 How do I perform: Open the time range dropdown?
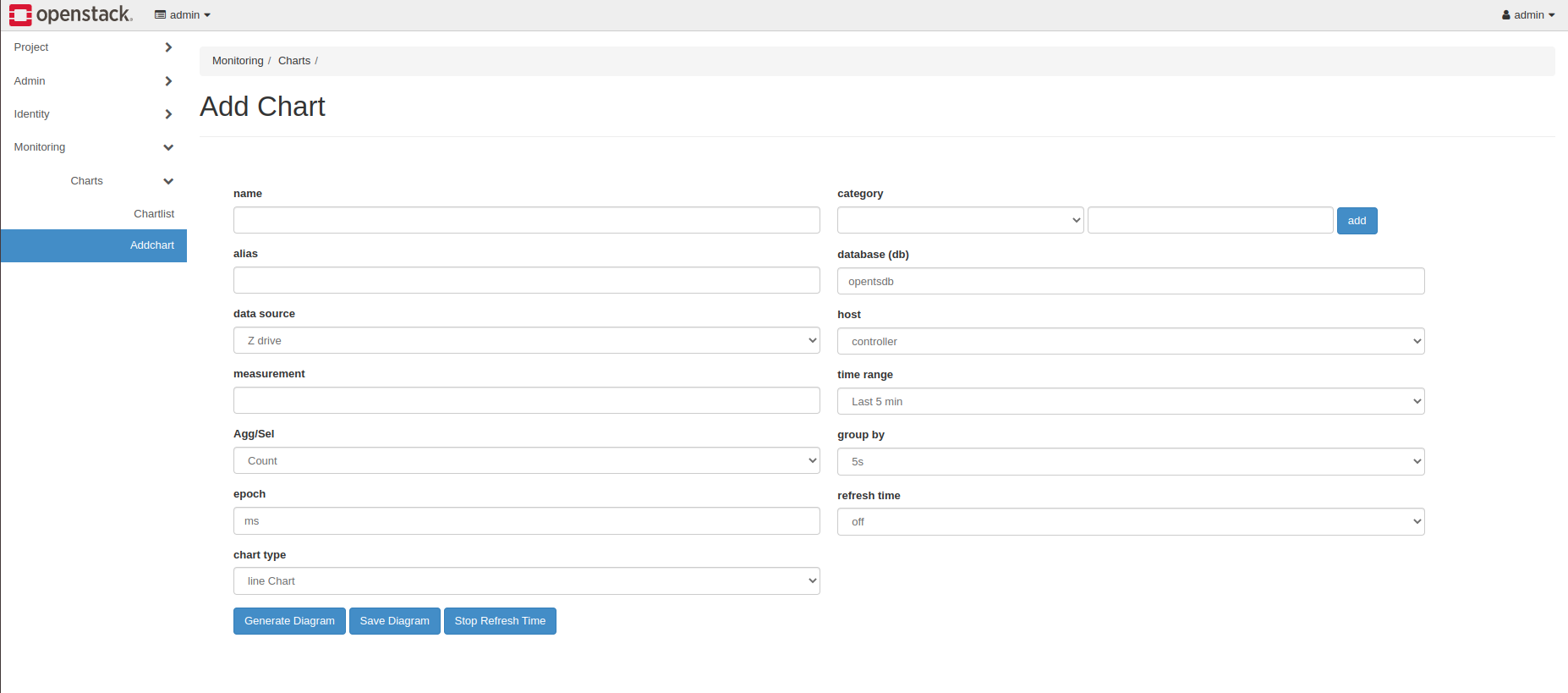(1130, 402)
